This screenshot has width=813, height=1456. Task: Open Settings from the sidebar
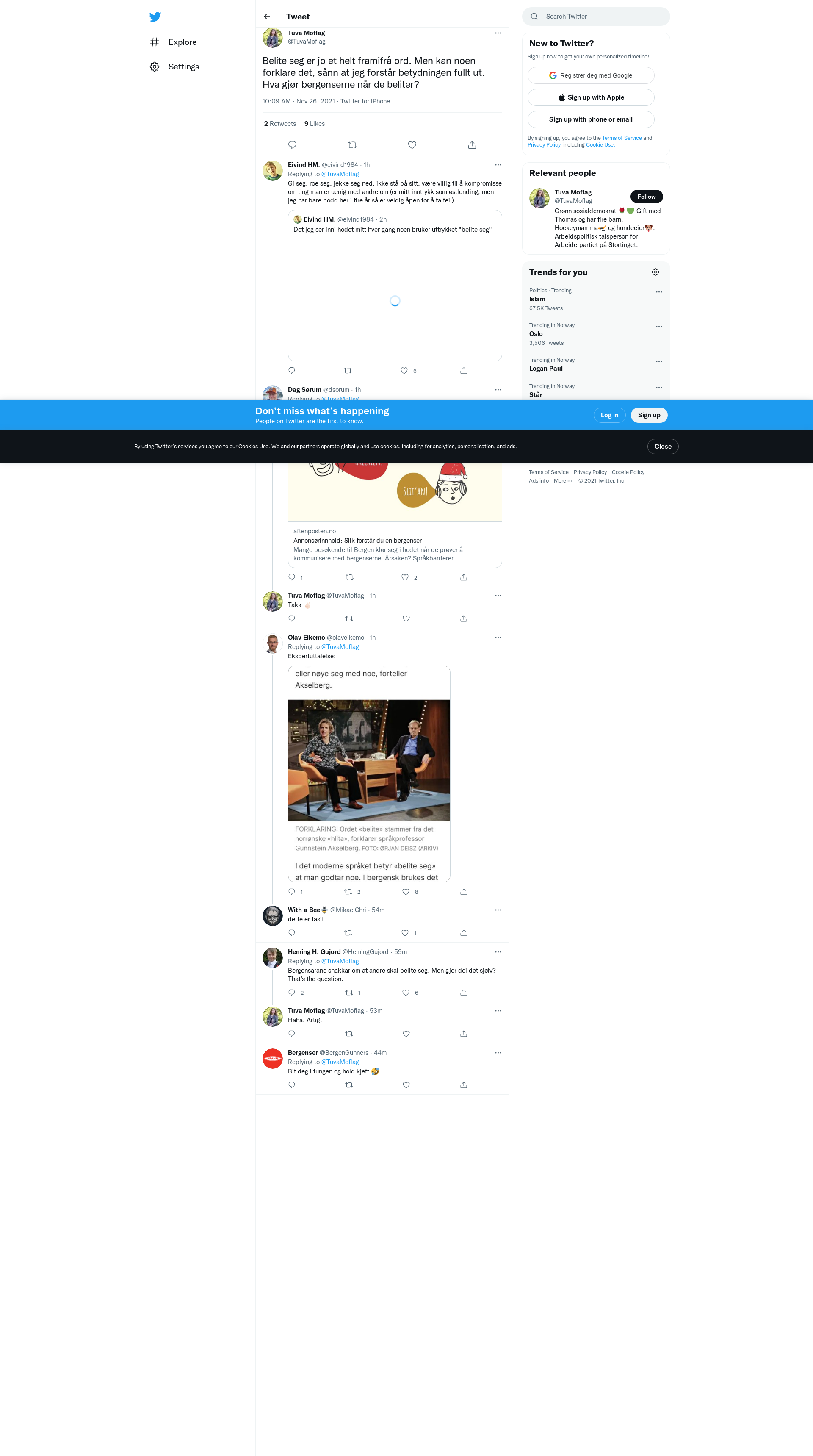click(x=174, y=67)
